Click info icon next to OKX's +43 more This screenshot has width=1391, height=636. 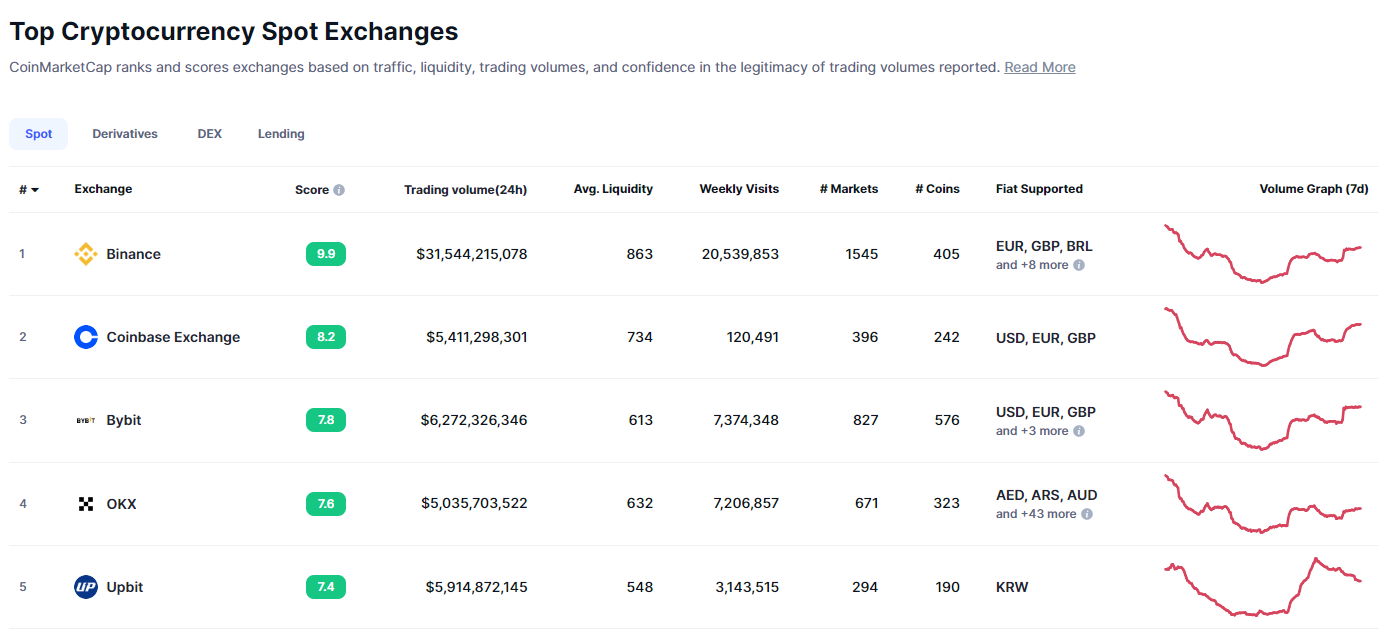click(1087, 514)
